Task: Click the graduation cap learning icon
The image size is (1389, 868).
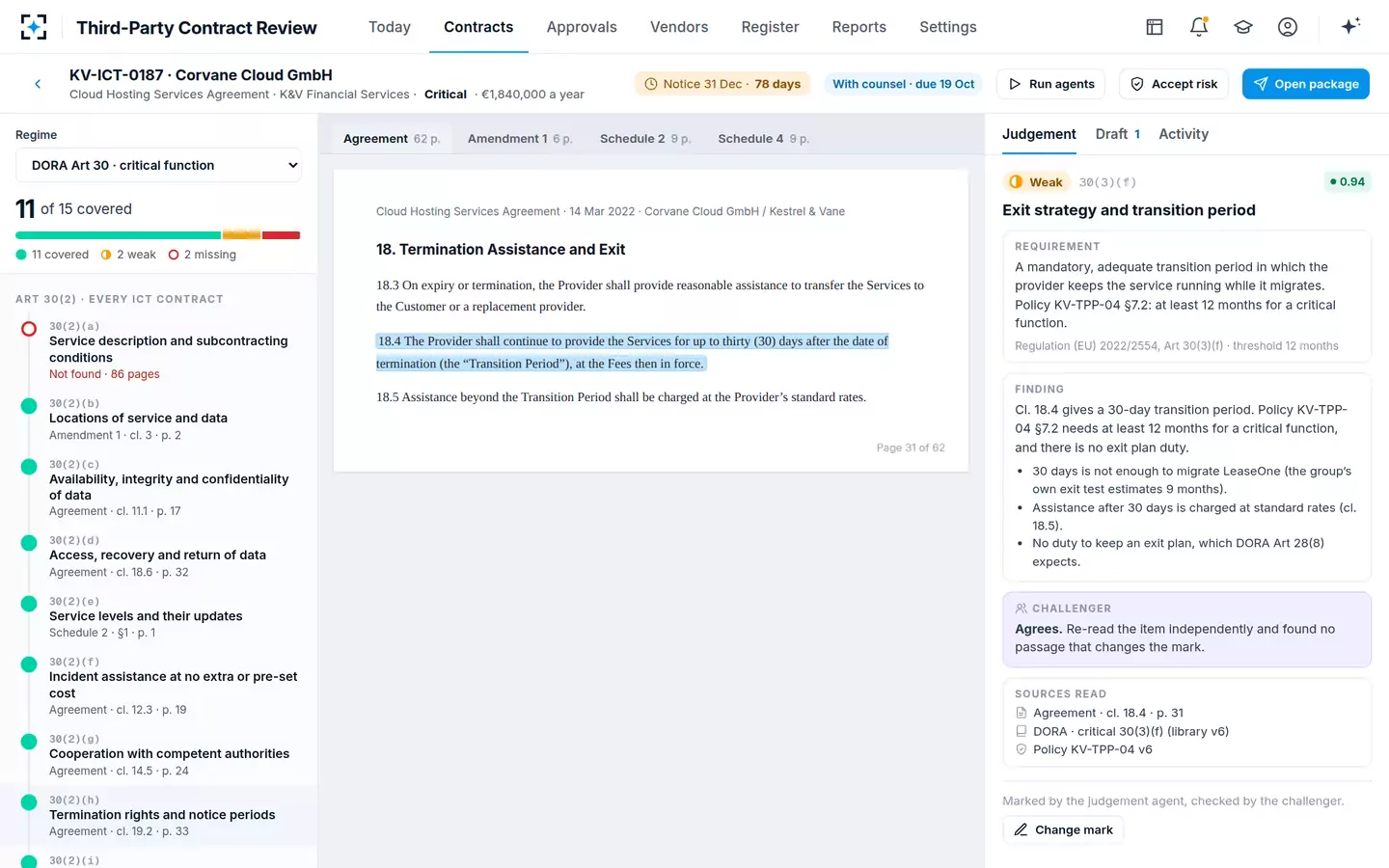Action: pyautogui.click(x=1243, y=27)
